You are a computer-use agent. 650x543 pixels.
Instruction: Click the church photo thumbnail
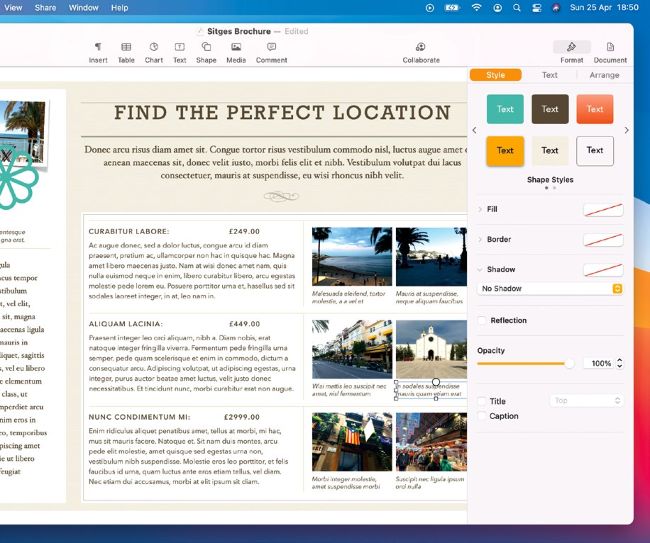(430, 349)
